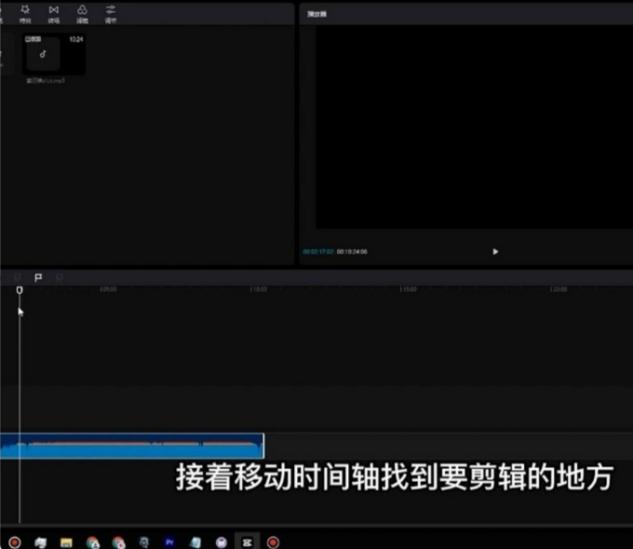The width and height of the screenshot is (633, 549).
Task: Open the first Chrome icon in taskbar
Action: (92, 542)
